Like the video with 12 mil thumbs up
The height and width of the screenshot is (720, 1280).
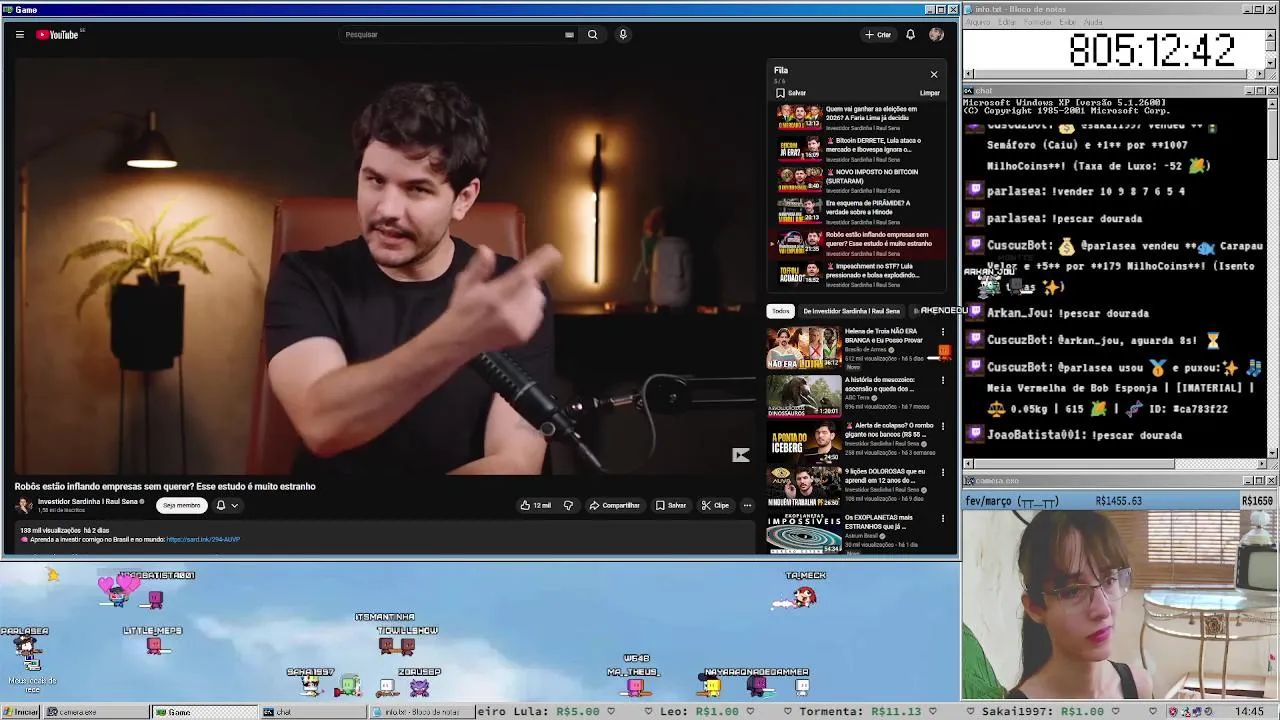point(536,505)
